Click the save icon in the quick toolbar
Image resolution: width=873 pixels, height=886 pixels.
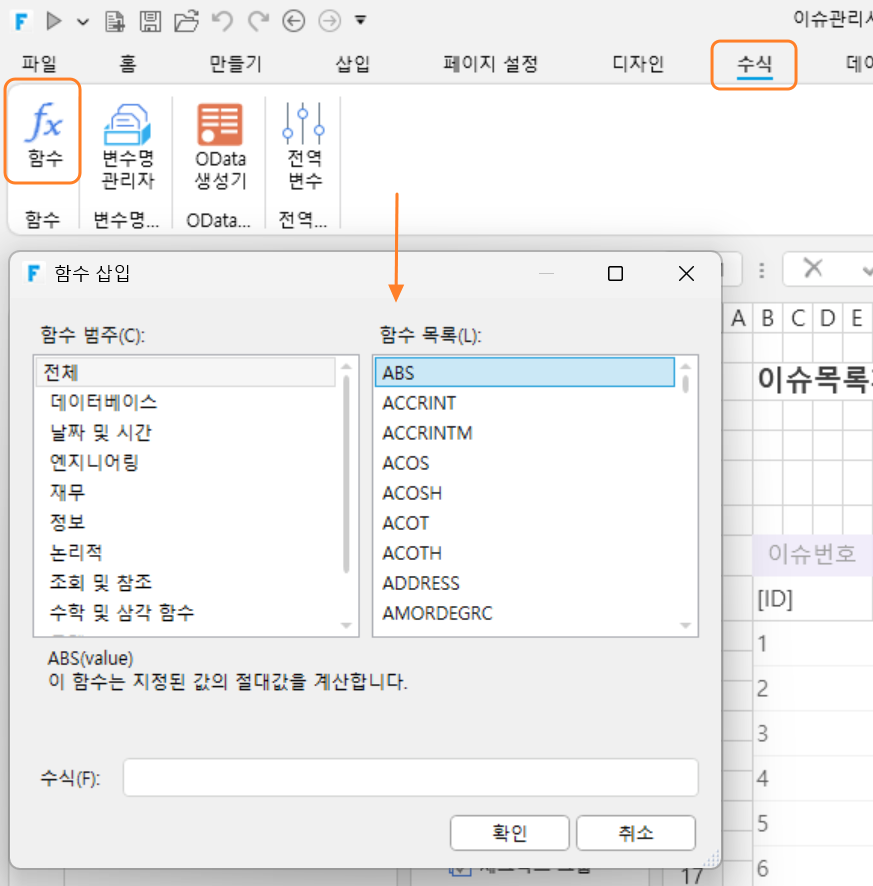tap(150, 21)
